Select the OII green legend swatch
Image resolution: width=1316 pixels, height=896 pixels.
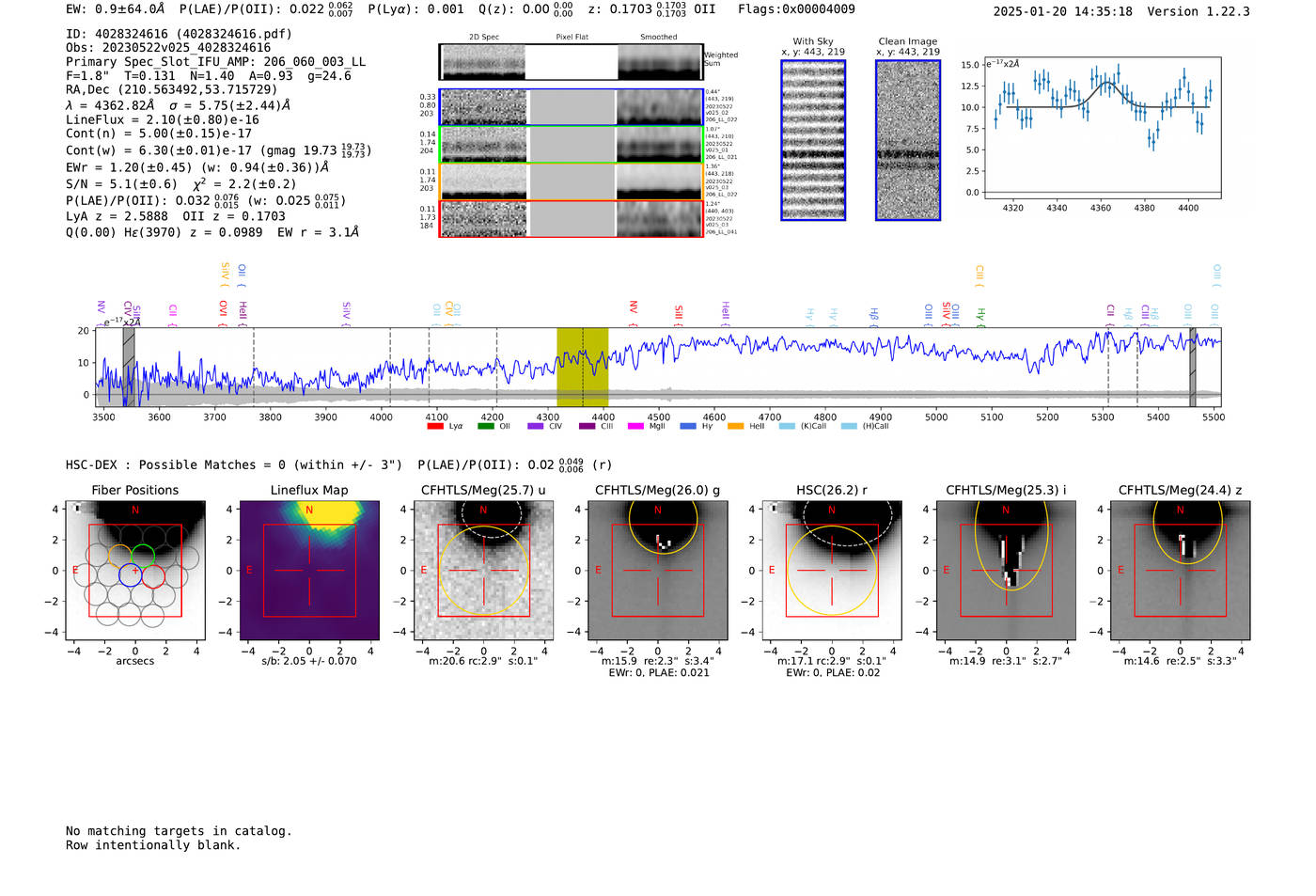(485, 426)
